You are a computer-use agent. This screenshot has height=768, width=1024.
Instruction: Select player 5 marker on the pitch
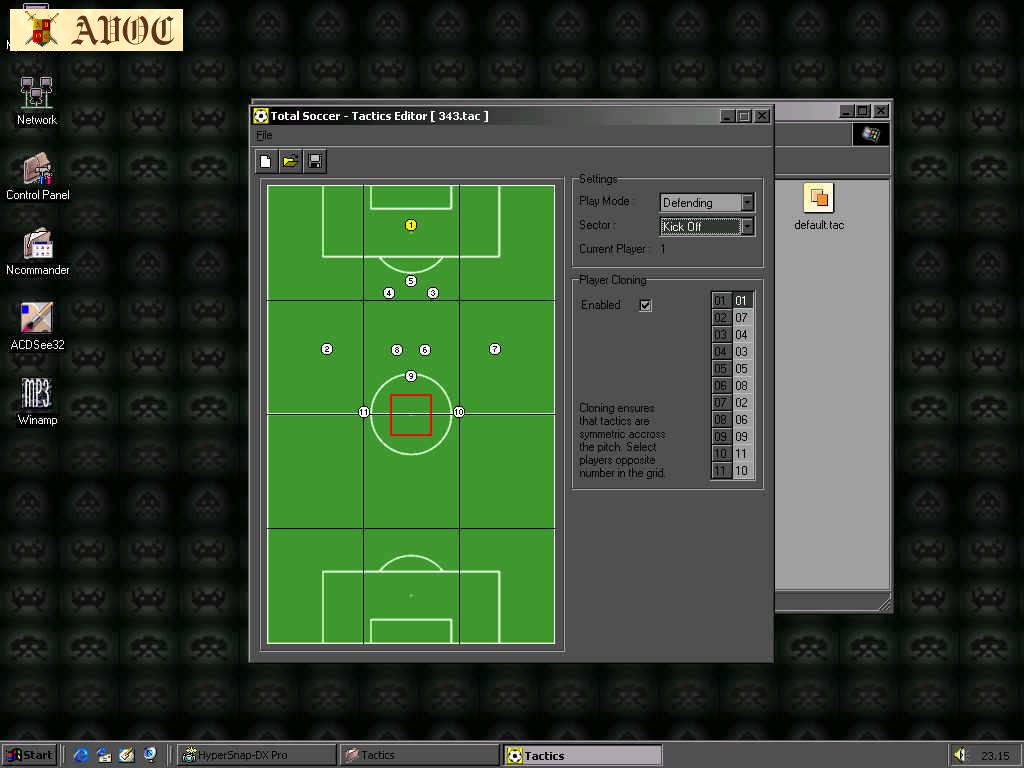pos(411,281)
